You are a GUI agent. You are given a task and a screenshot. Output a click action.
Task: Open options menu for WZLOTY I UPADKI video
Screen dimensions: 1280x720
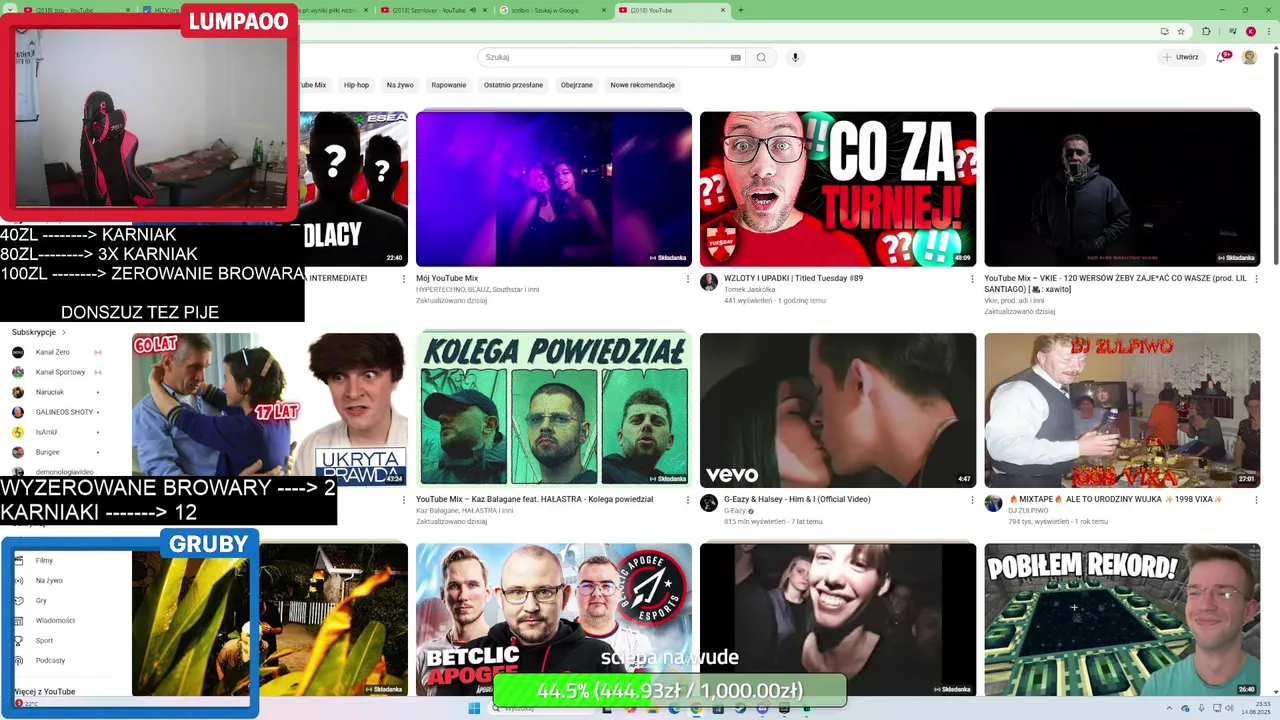click(971, 279)
